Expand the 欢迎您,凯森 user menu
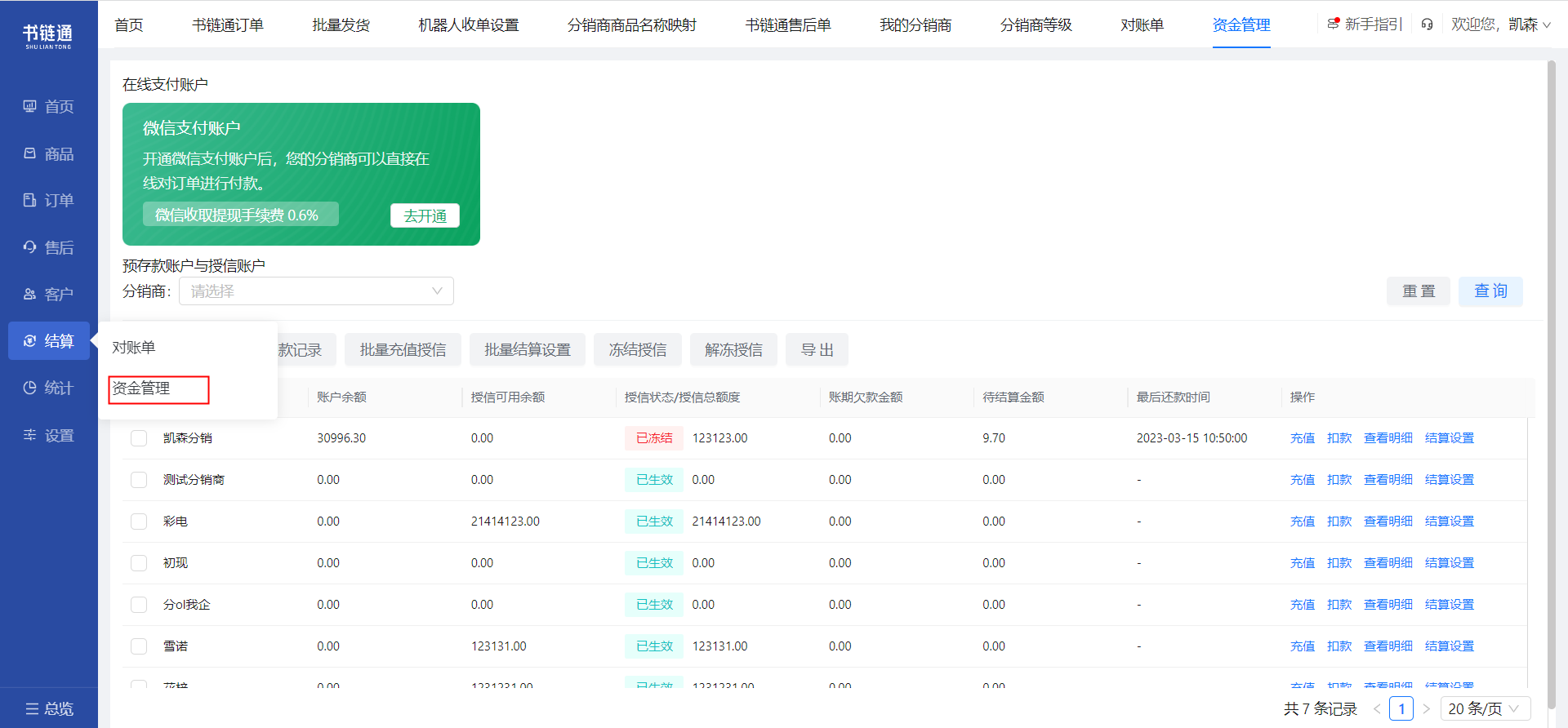Image resolution: width=1568 pixels, height=728 pixels. 1501,24
